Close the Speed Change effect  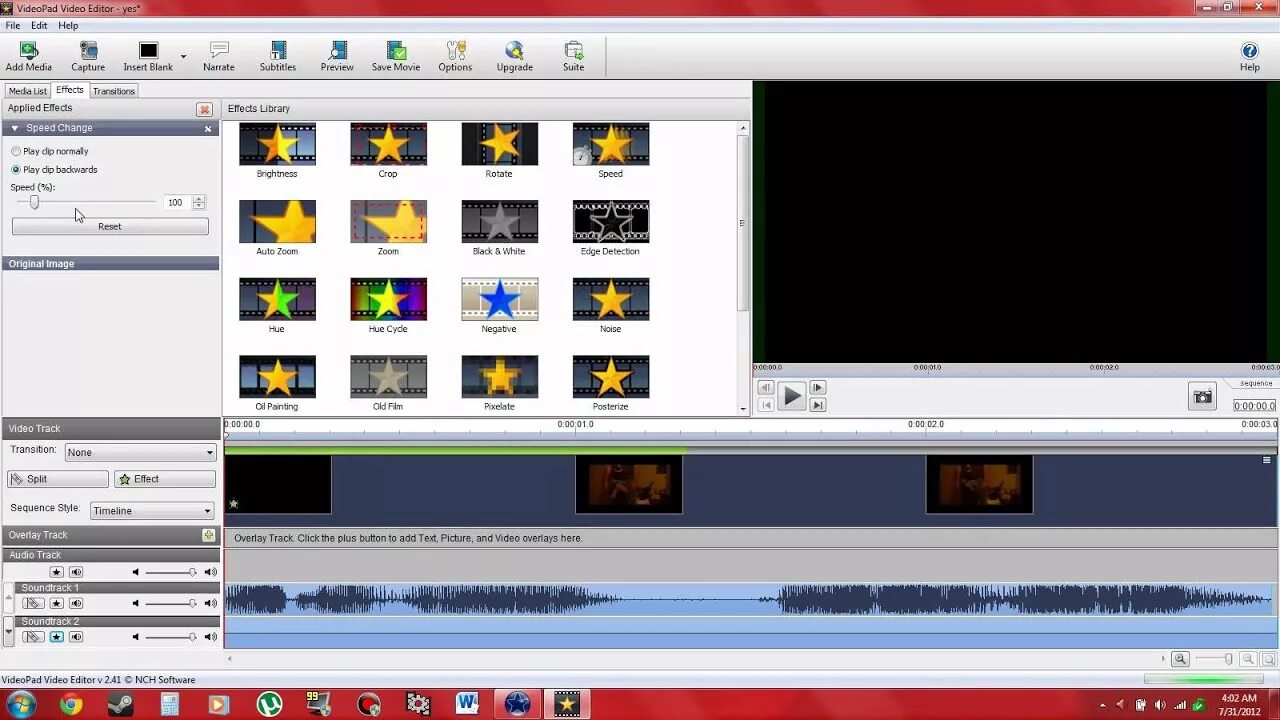click(x=208, y=129)
